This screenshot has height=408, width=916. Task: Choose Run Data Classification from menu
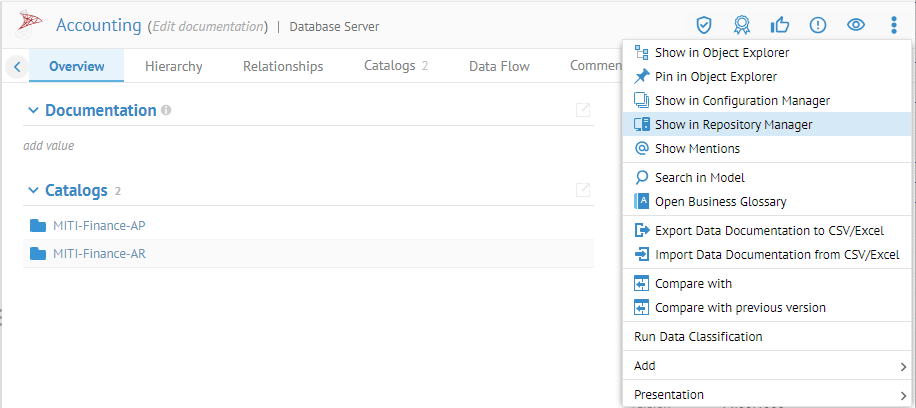point(698,337)
